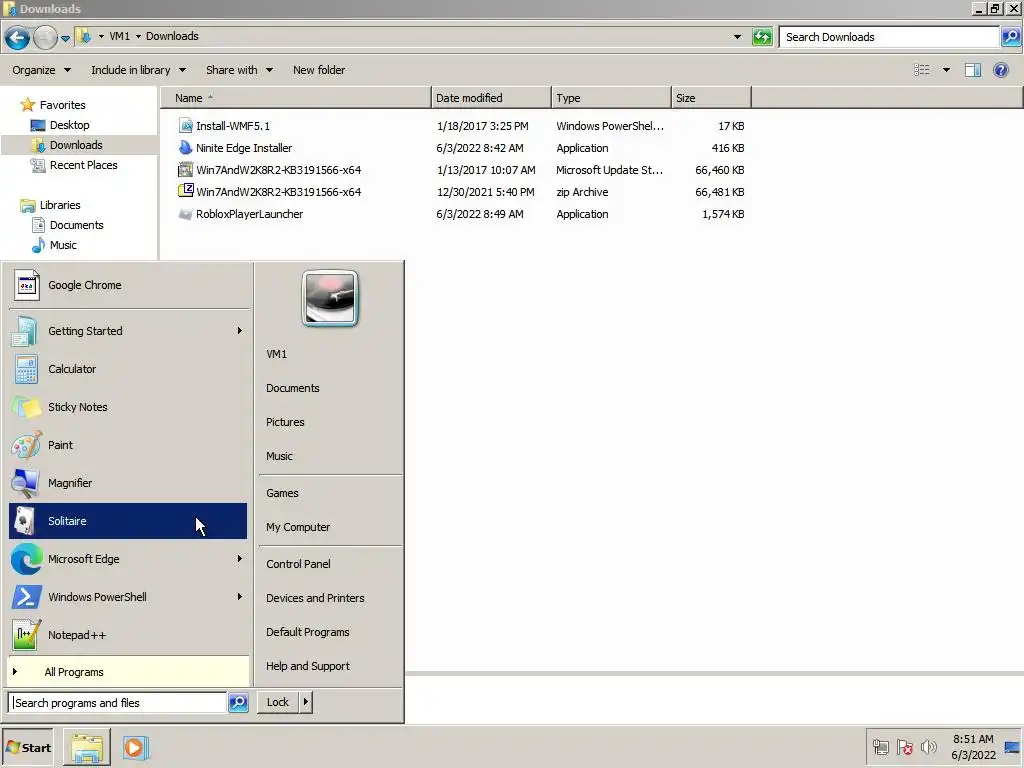Open Google Chrome from Start menu
The image size is (1024, 768).
(128, 285)
